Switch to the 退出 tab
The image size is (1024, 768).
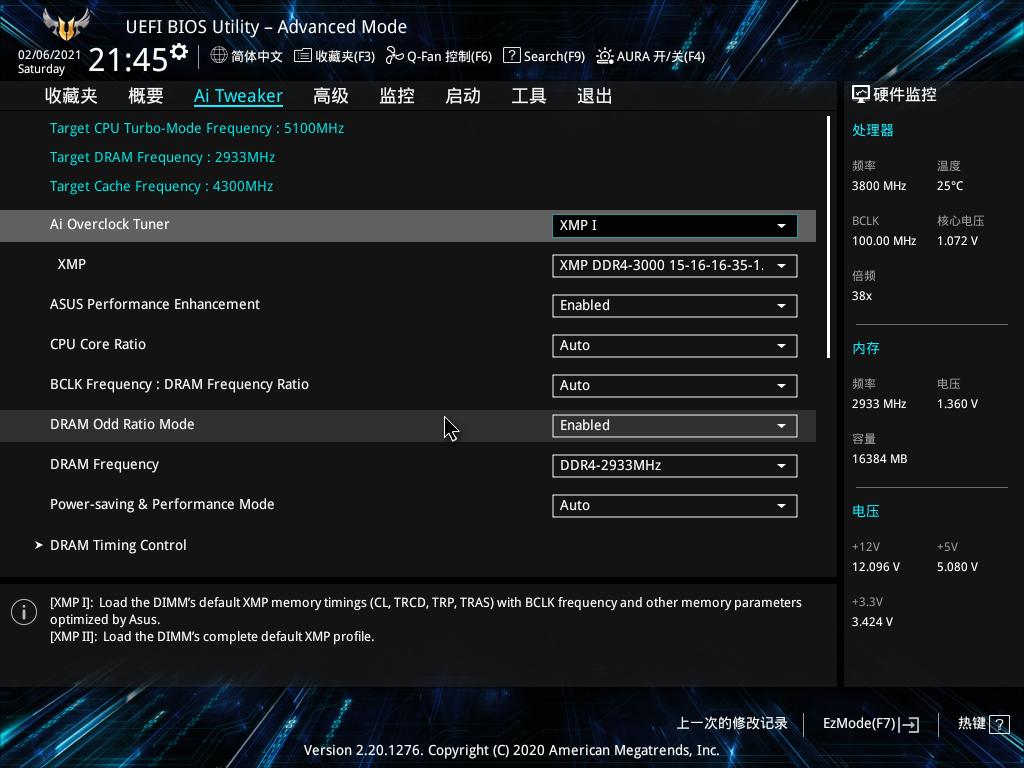(x=595, y=96)
